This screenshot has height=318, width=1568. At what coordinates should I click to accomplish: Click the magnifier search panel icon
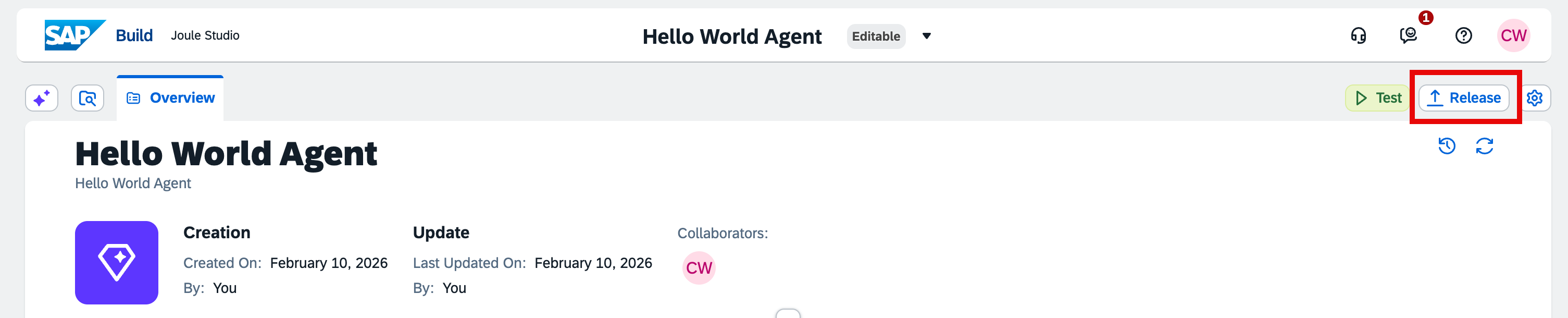[88, 98]
